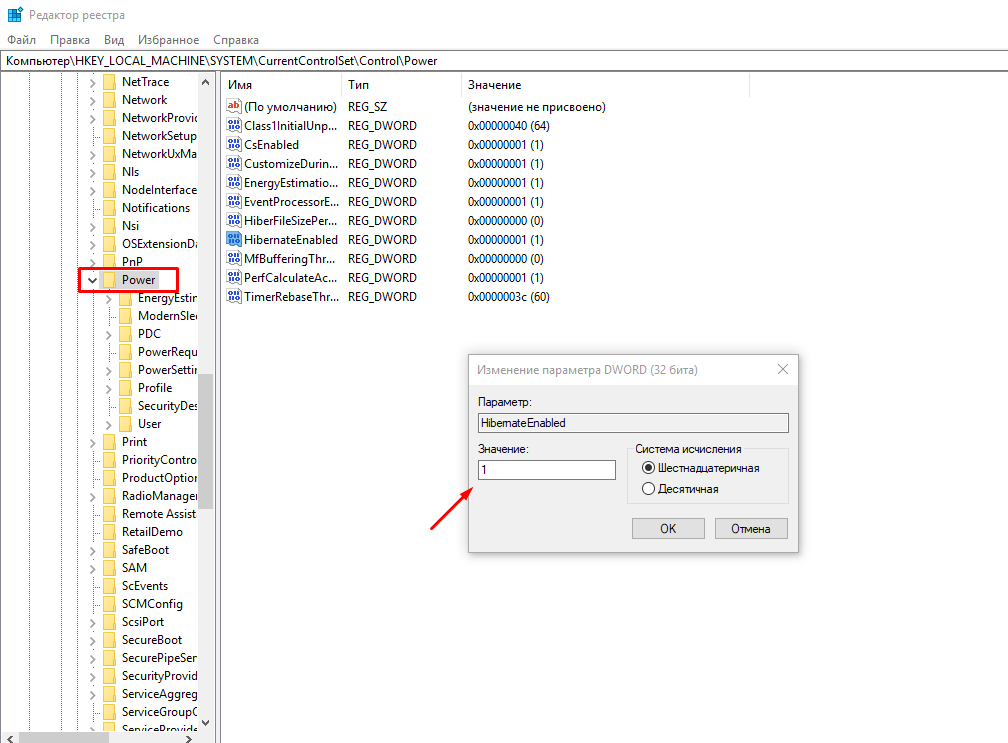Expand the SAM tree node
This screenshot has height=743, width=1008.
[93, 568]
